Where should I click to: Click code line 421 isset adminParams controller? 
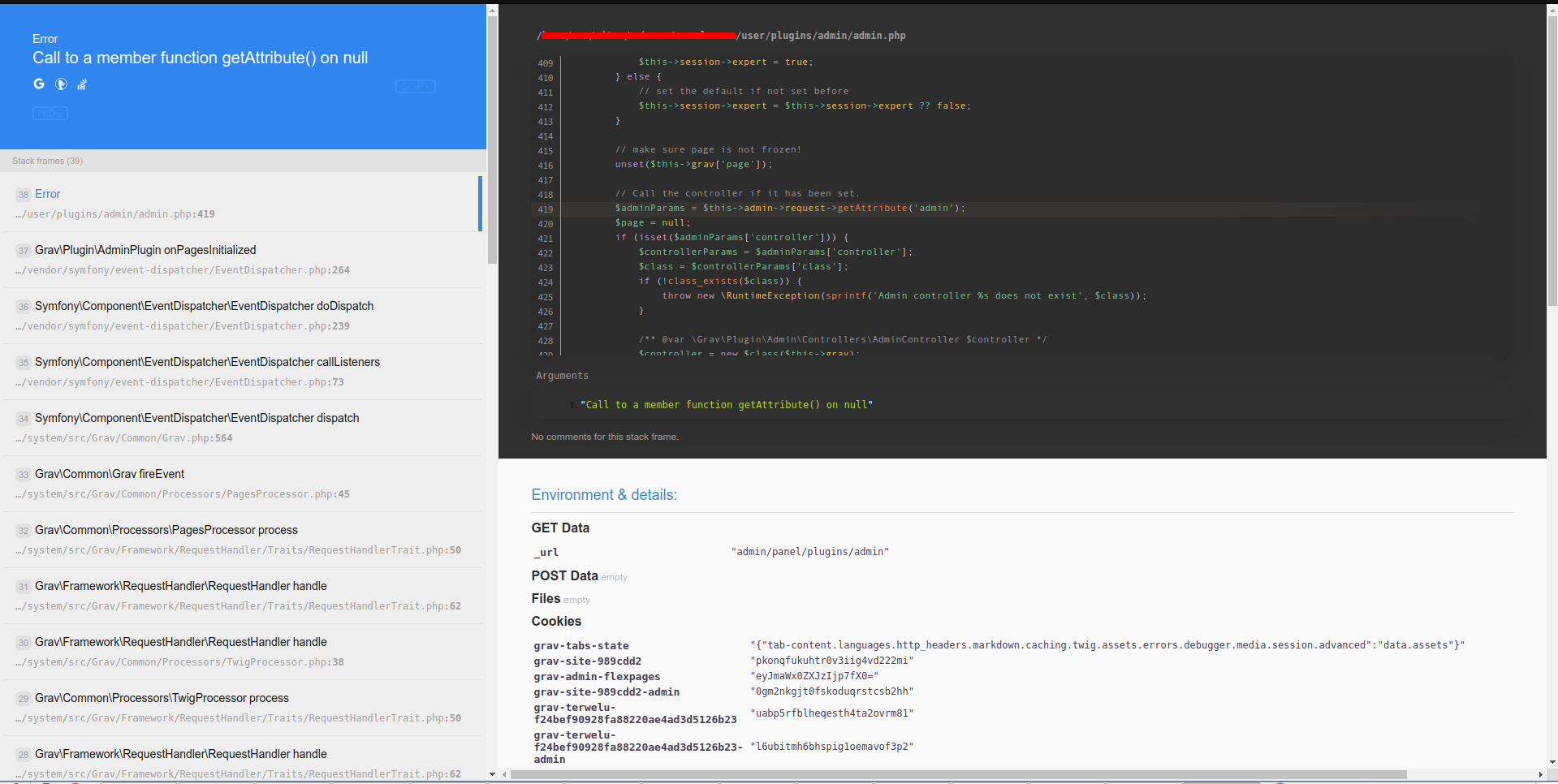tap(732, 238)
